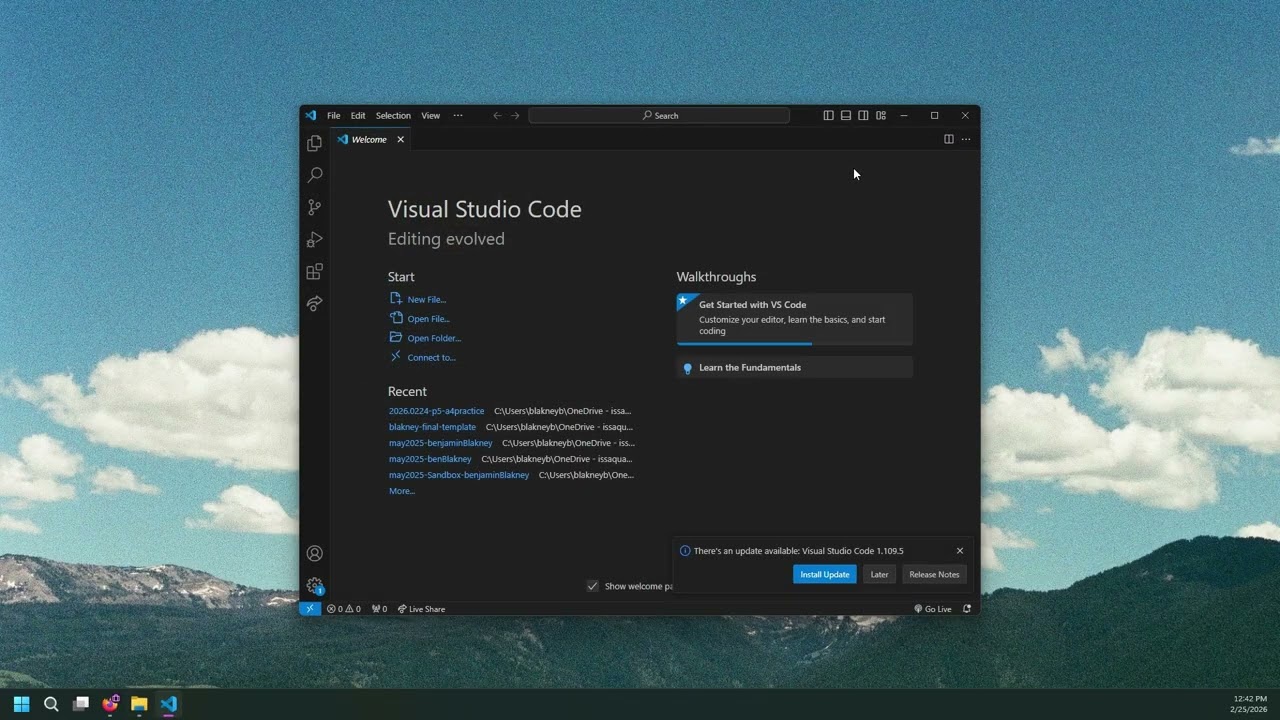Open the Get Started with VS Code walkthrough

pyautogui.click(x=795, y=319)
